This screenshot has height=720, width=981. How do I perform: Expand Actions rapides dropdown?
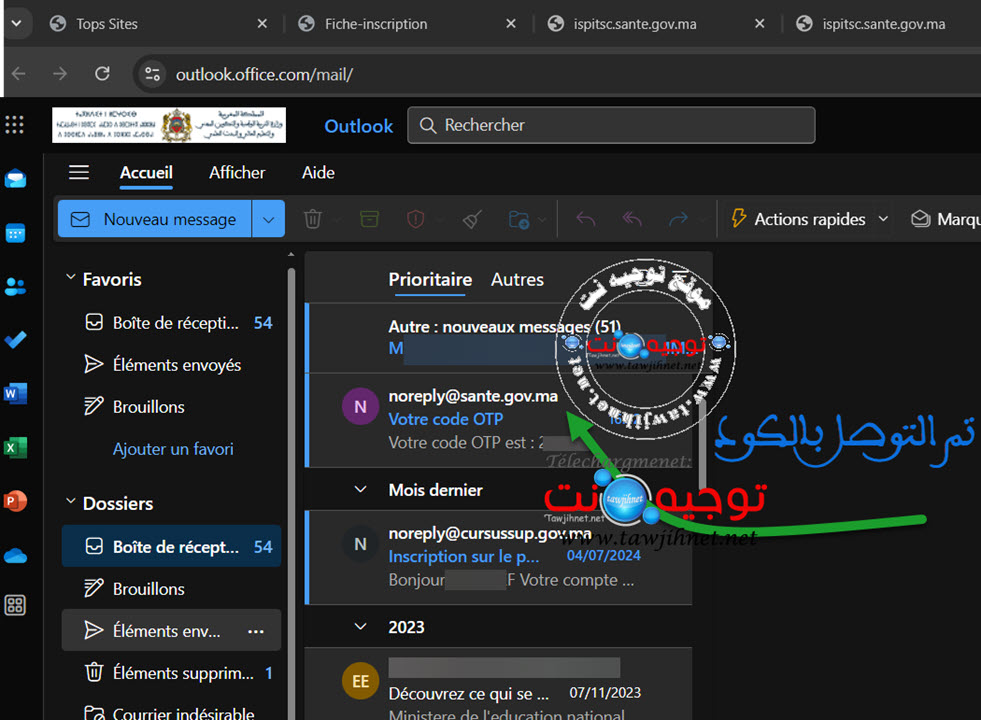(883, 219)
